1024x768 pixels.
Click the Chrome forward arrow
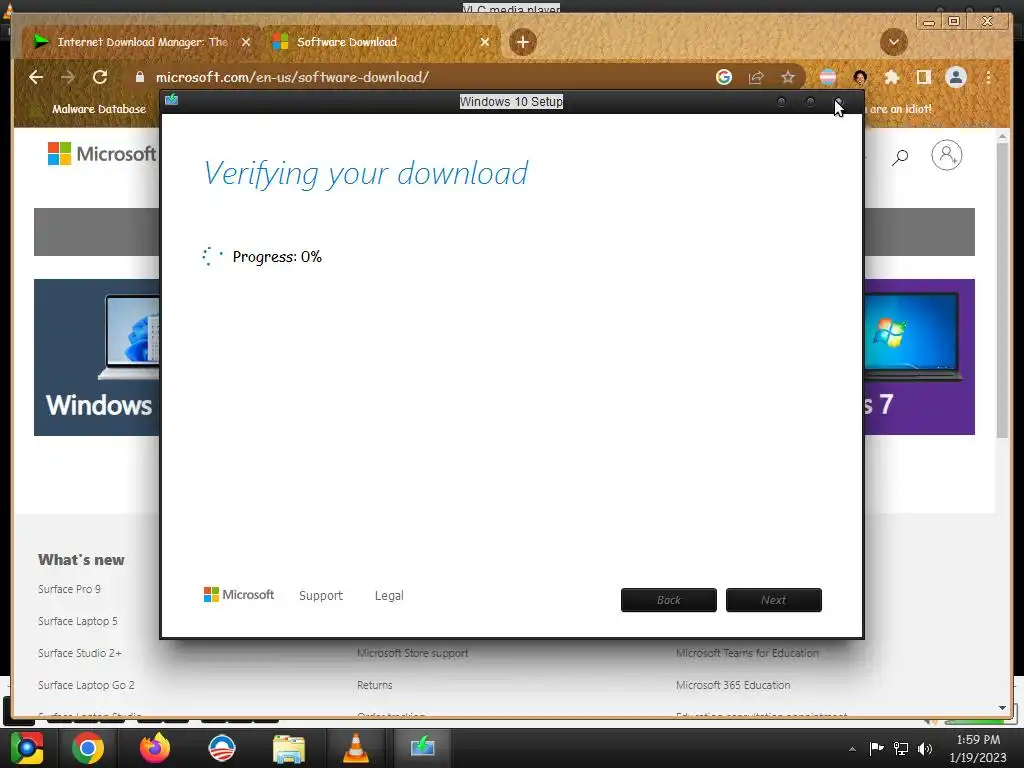pyautogui.click(x=67, y=77)
